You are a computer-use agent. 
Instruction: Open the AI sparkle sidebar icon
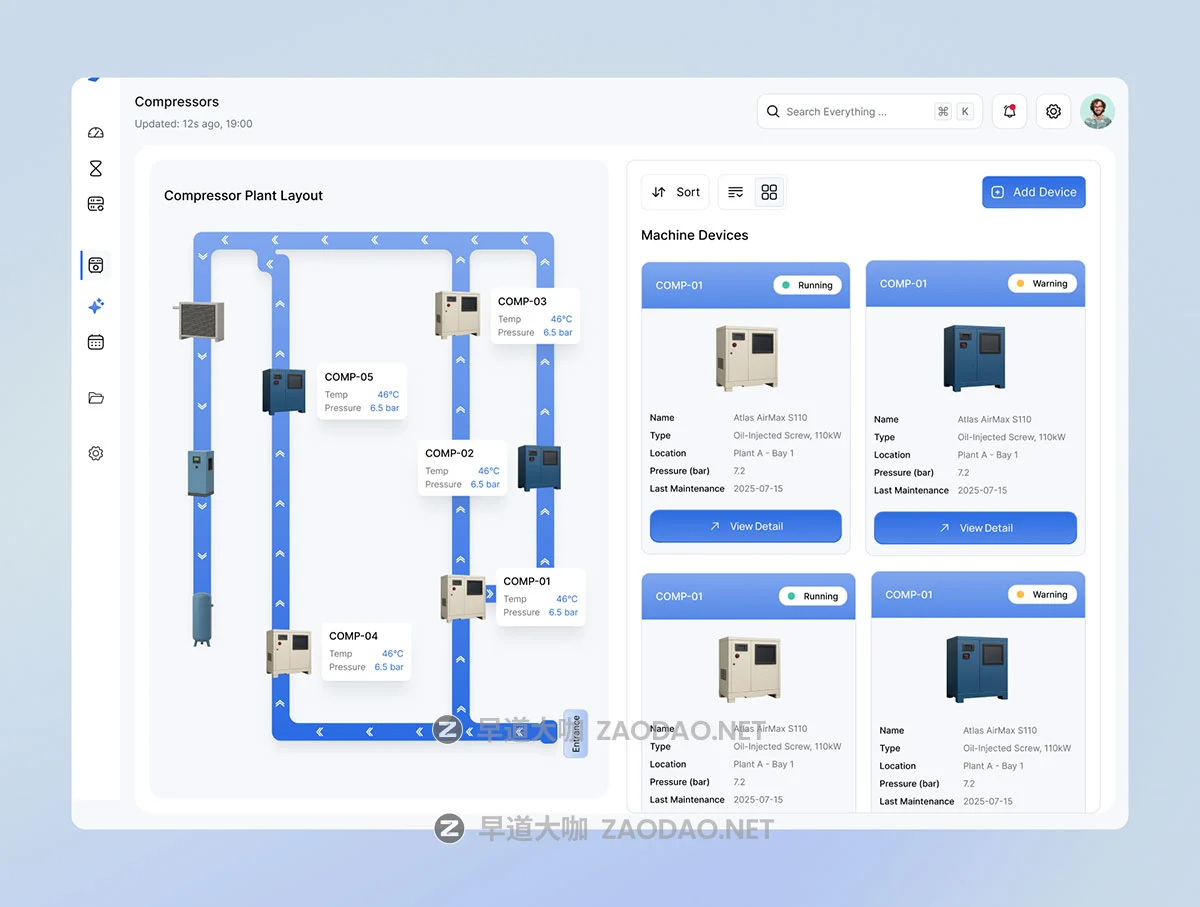tap(96, 306)
